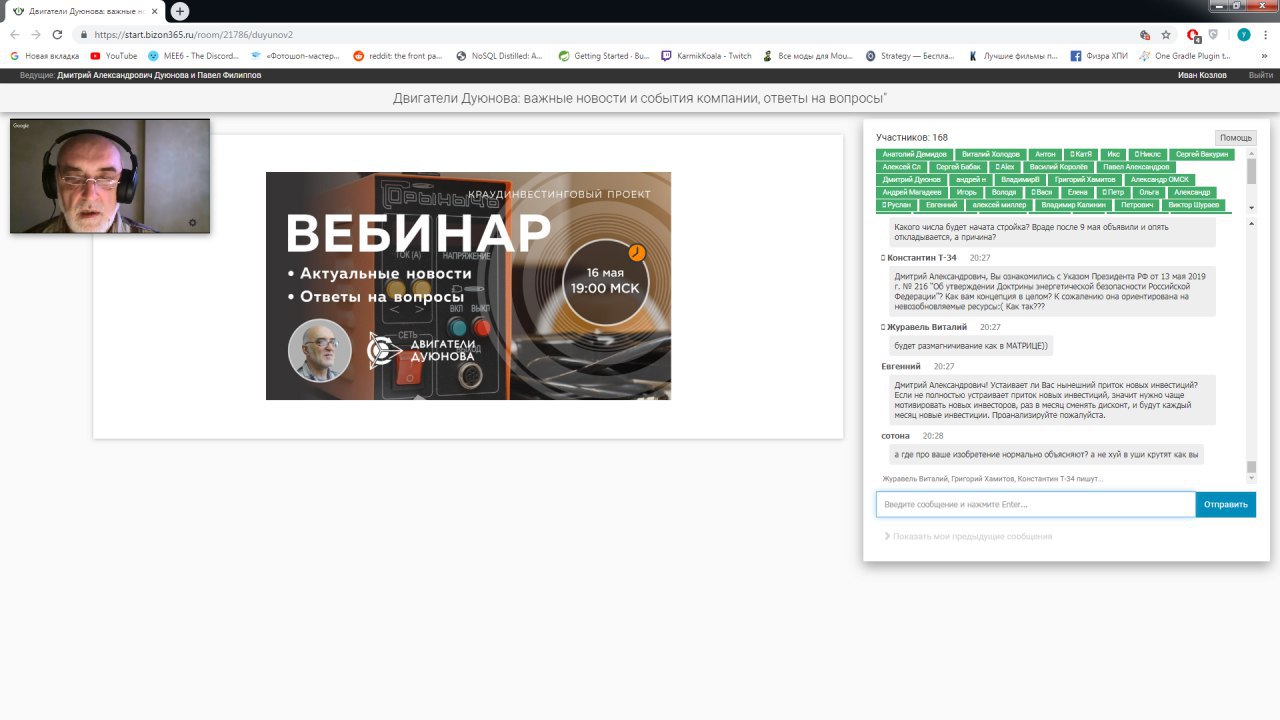View site security lock info
1280x720 pixels.
click(85, 34)
